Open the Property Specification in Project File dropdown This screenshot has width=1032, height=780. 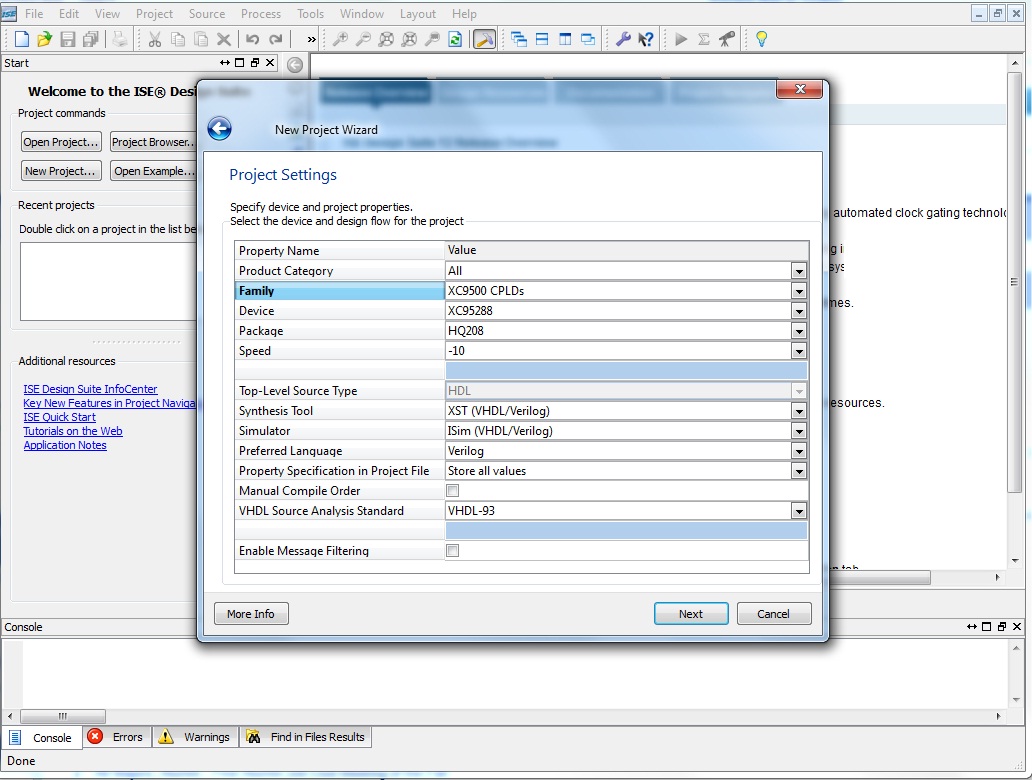799,471
